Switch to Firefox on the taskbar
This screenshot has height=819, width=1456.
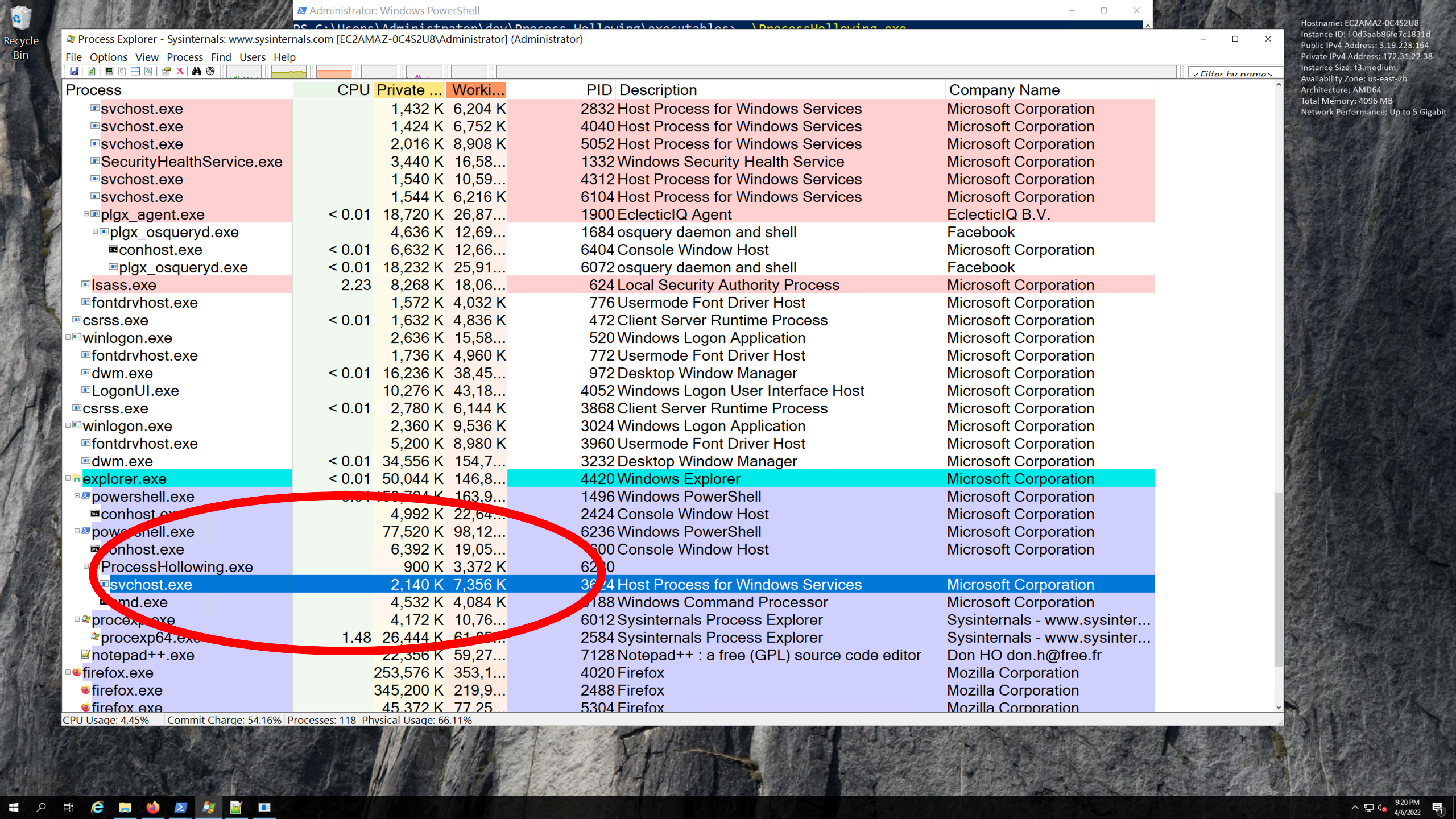(x=152, y=807)
